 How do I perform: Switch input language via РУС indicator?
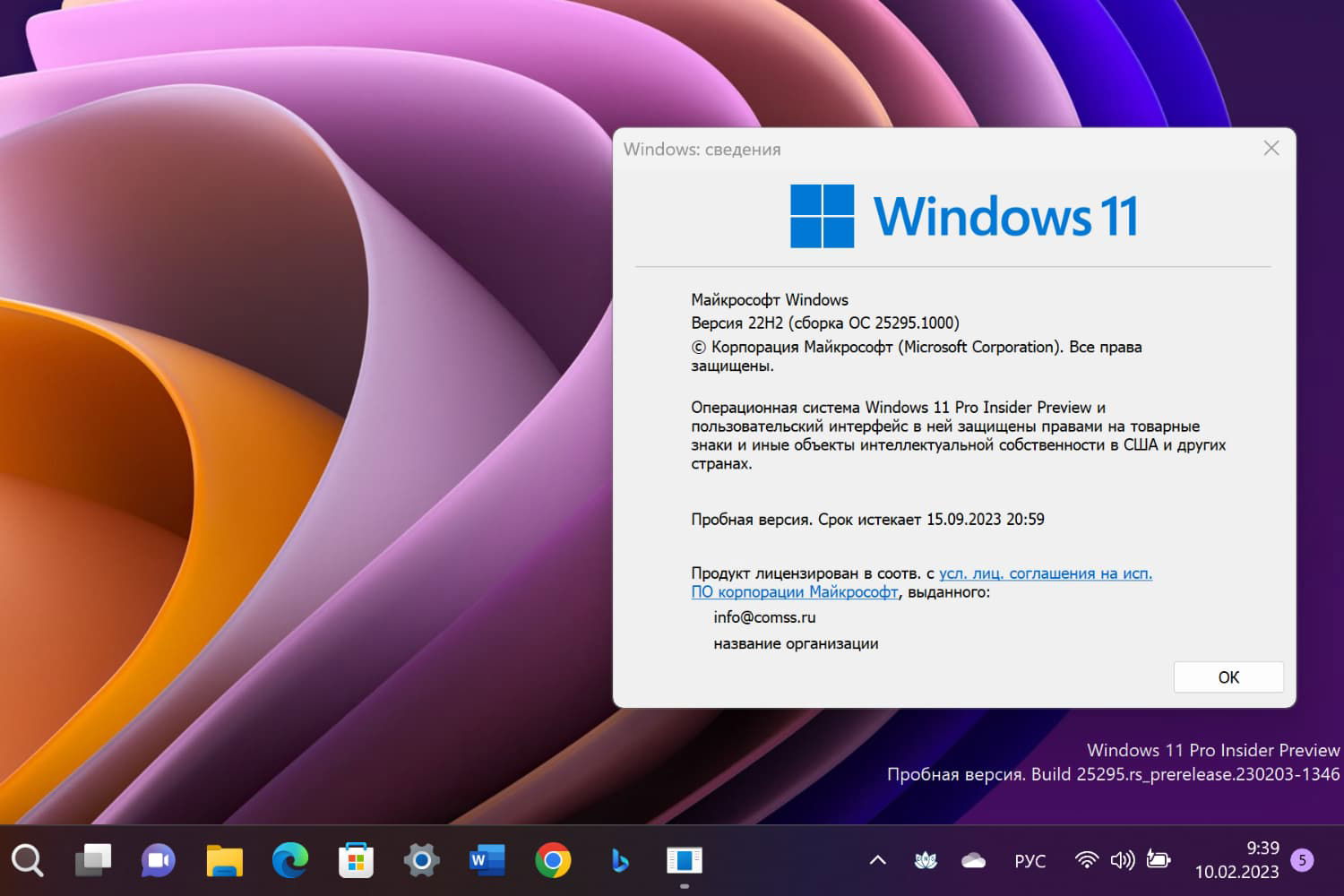1030,861
